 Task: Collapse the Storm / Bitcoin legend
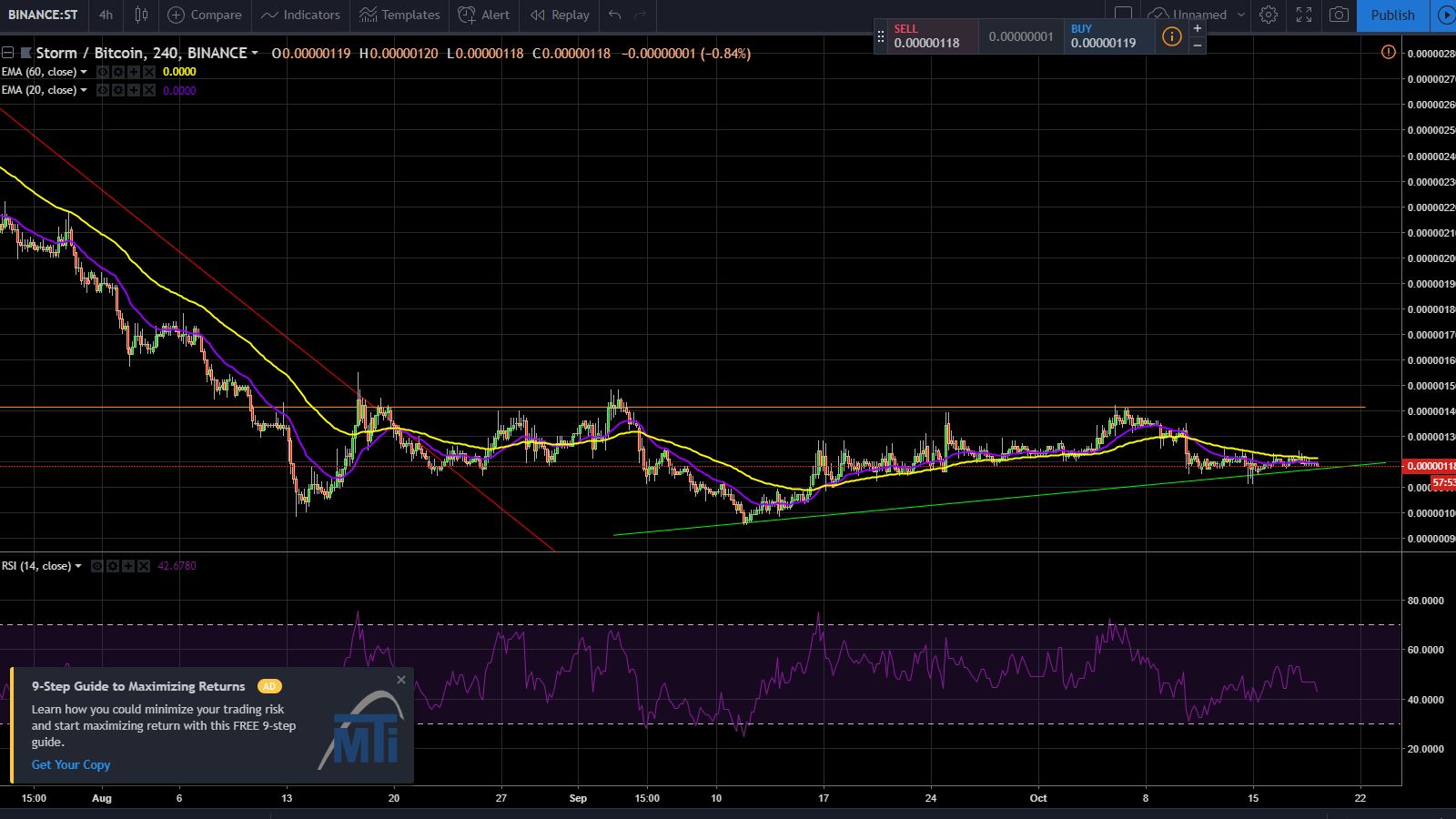pyautogui.click(x=7, y=53)
